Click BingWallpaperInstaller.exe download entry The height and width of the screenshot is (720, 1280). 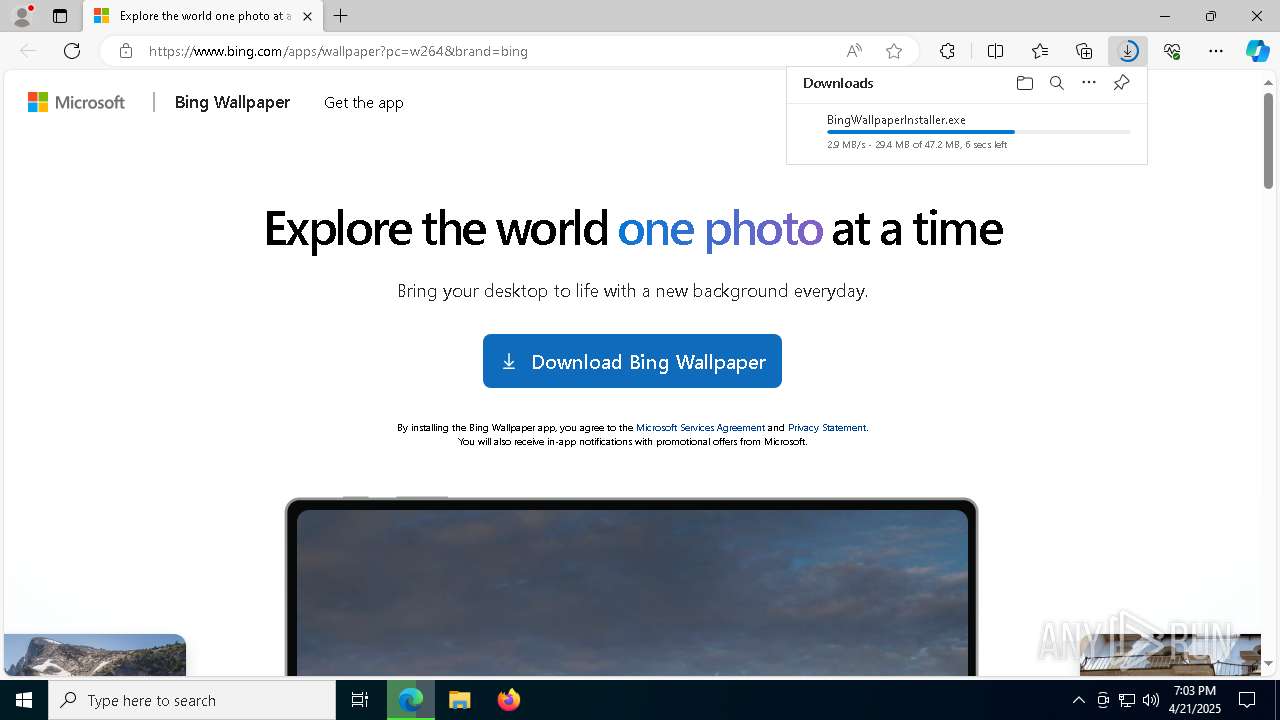point(967,132)
